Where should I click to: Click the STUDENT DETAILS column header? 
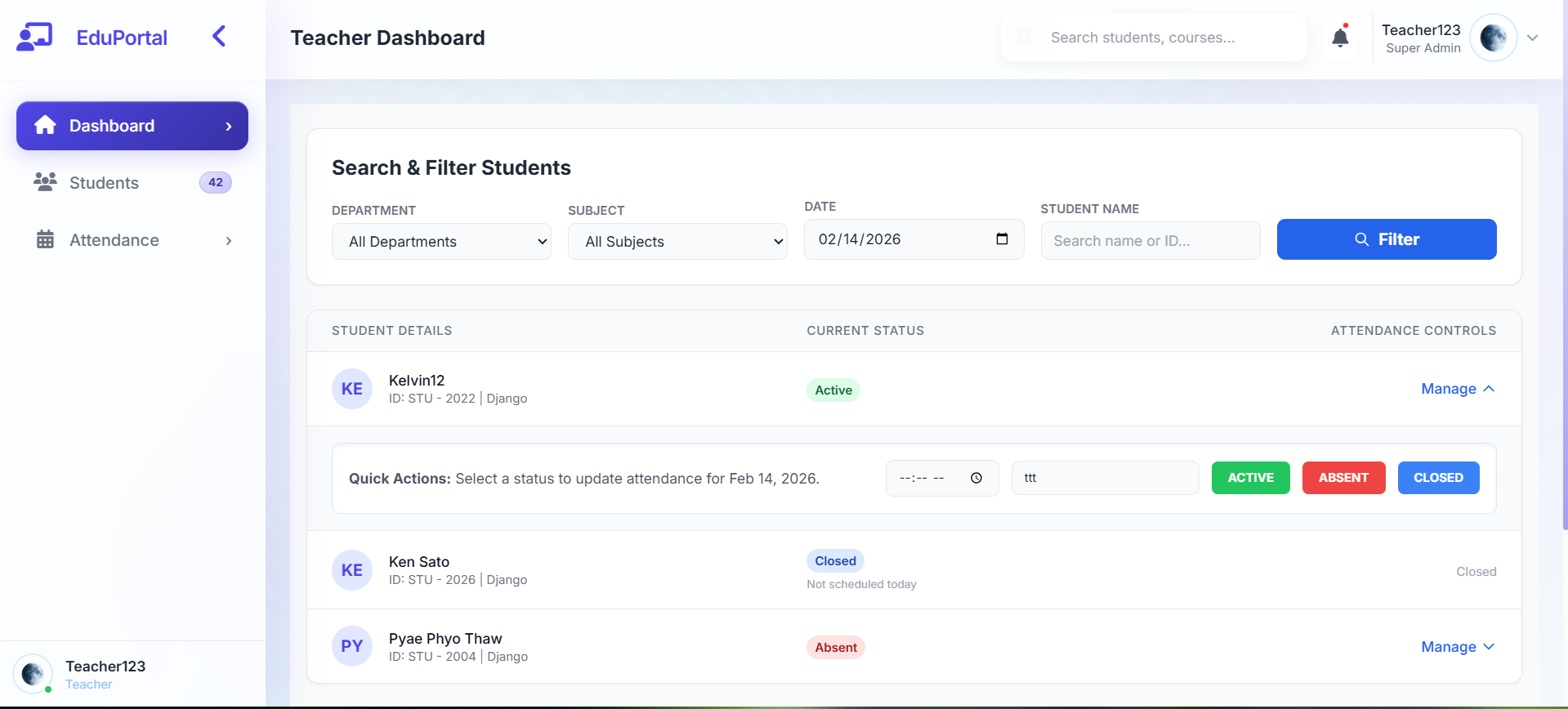391,331
